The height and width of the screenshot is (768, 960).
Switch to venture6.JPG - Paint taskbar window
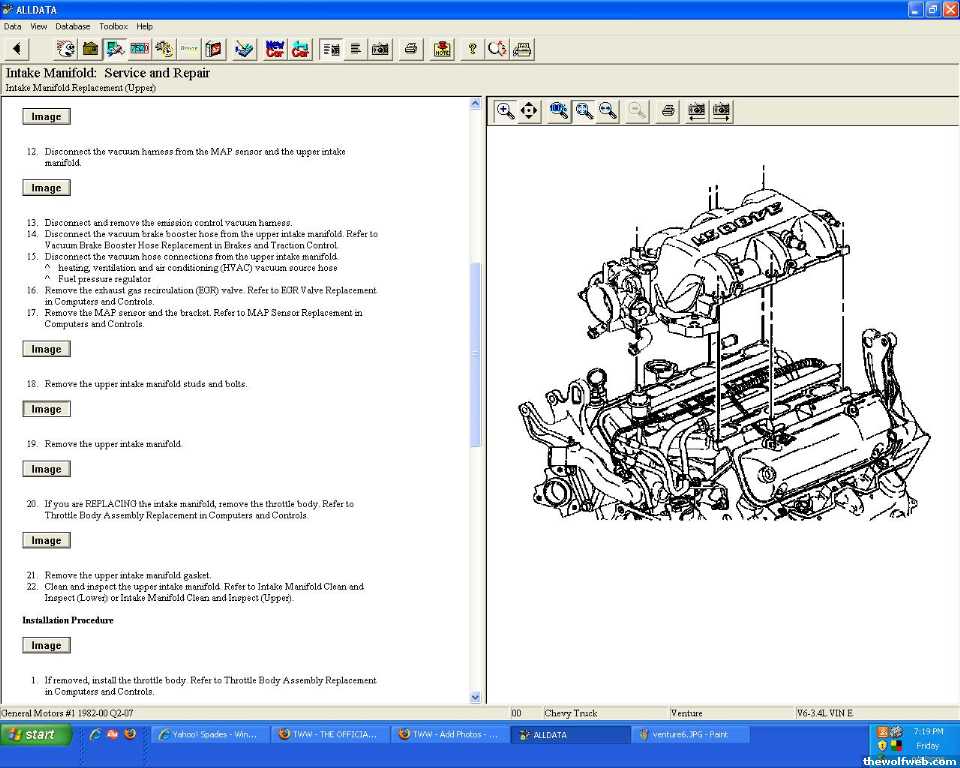click(690, 734)
